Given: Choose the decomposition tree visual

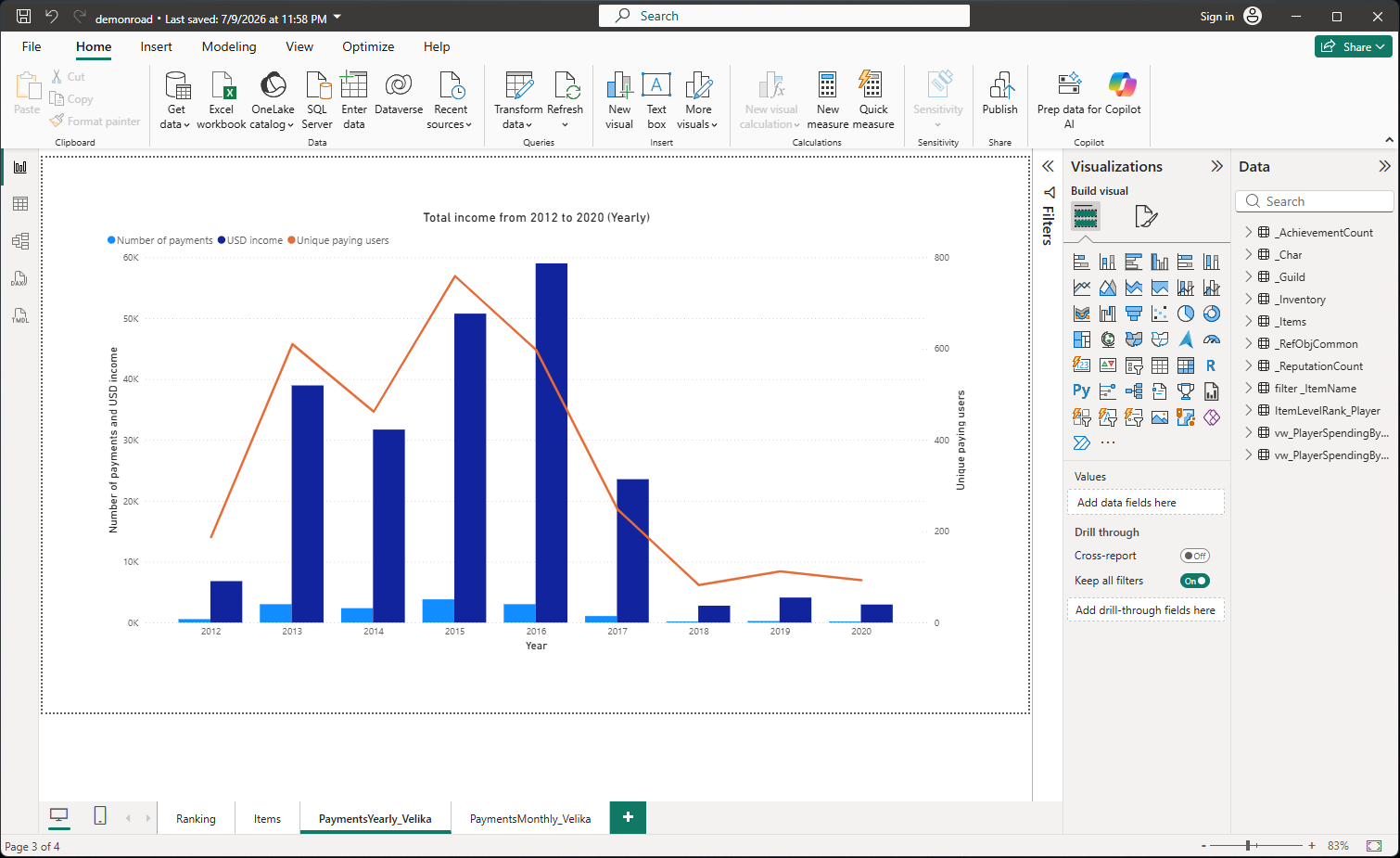Looking at the screenshot, I should 1133,391.
